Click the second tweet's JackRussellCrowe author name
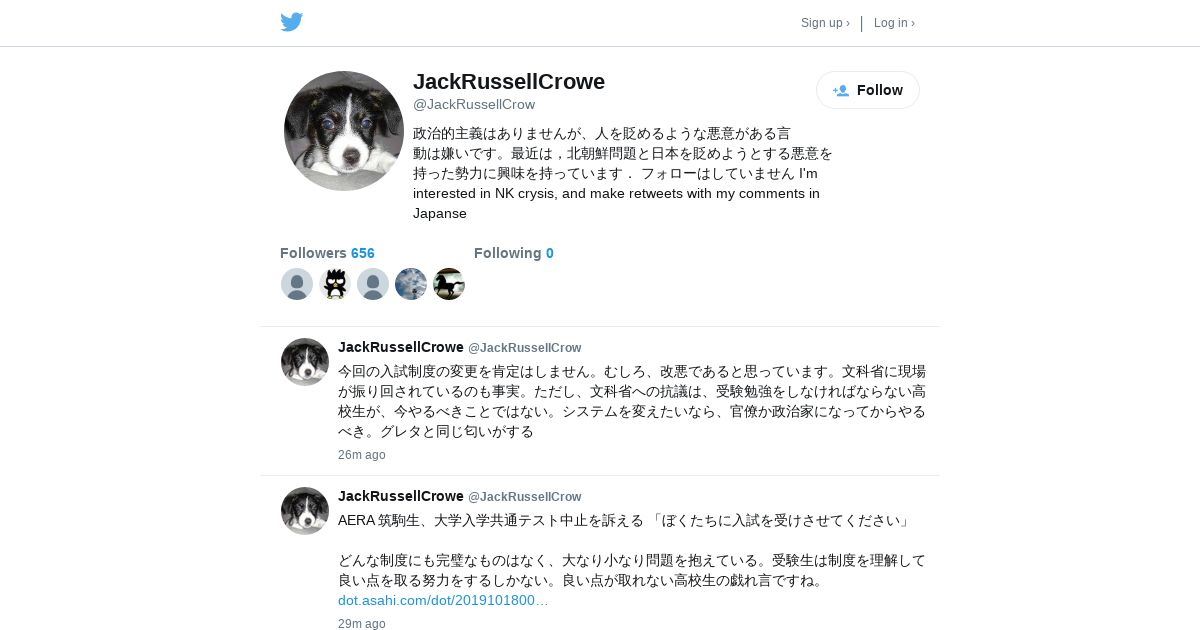This screenshot has height=630, width=1200. (401, 496)
